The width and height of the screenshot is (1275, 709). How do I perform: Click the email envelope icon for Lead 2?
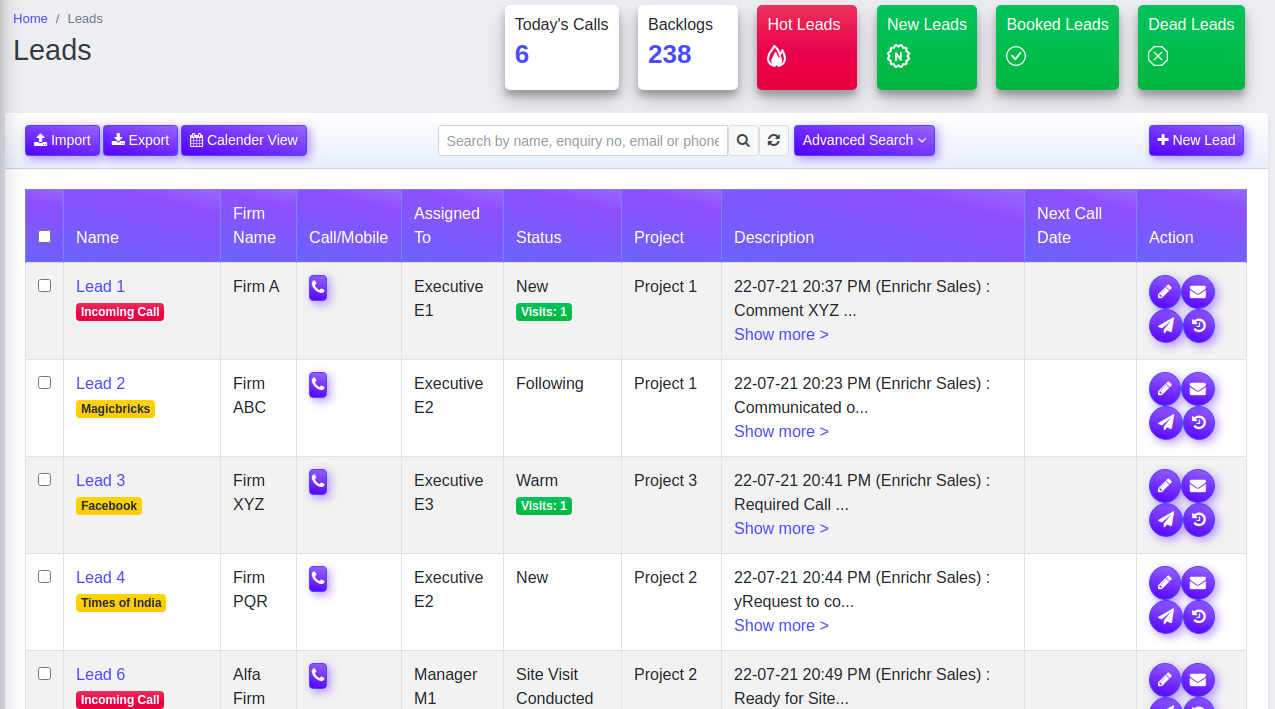pyautogui.click(x=1198, y=389)
